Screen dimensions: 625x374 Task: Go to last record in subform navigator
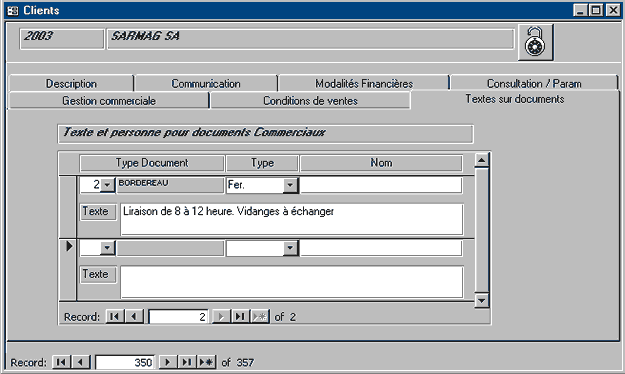[x=240, y=317]
